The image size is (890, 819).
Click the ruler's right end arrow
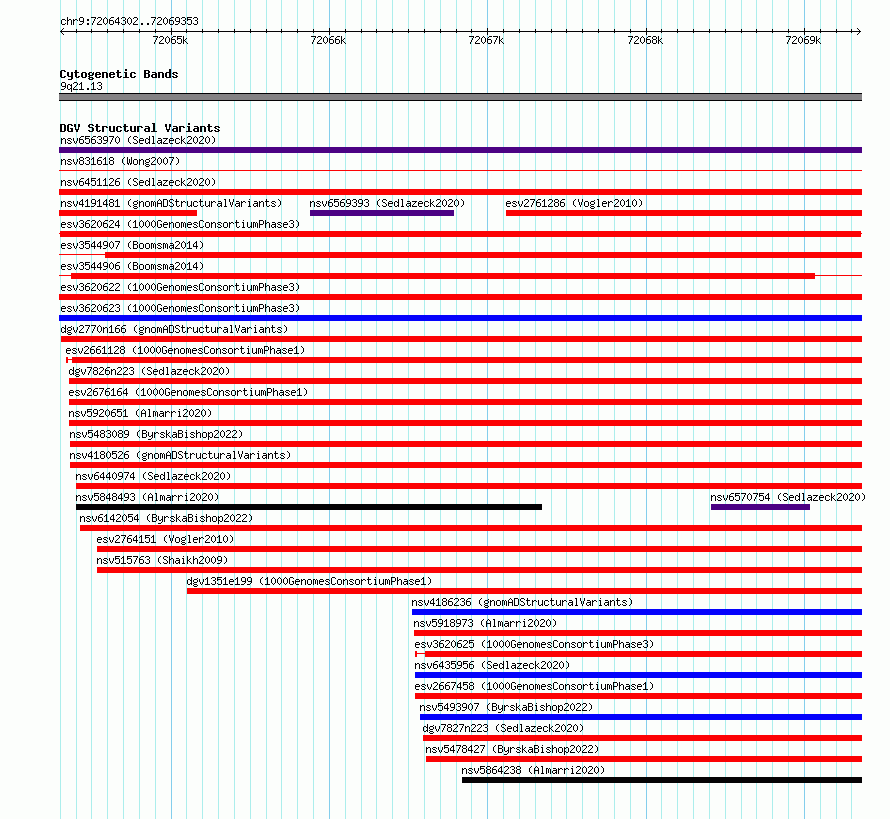(859, 32)
